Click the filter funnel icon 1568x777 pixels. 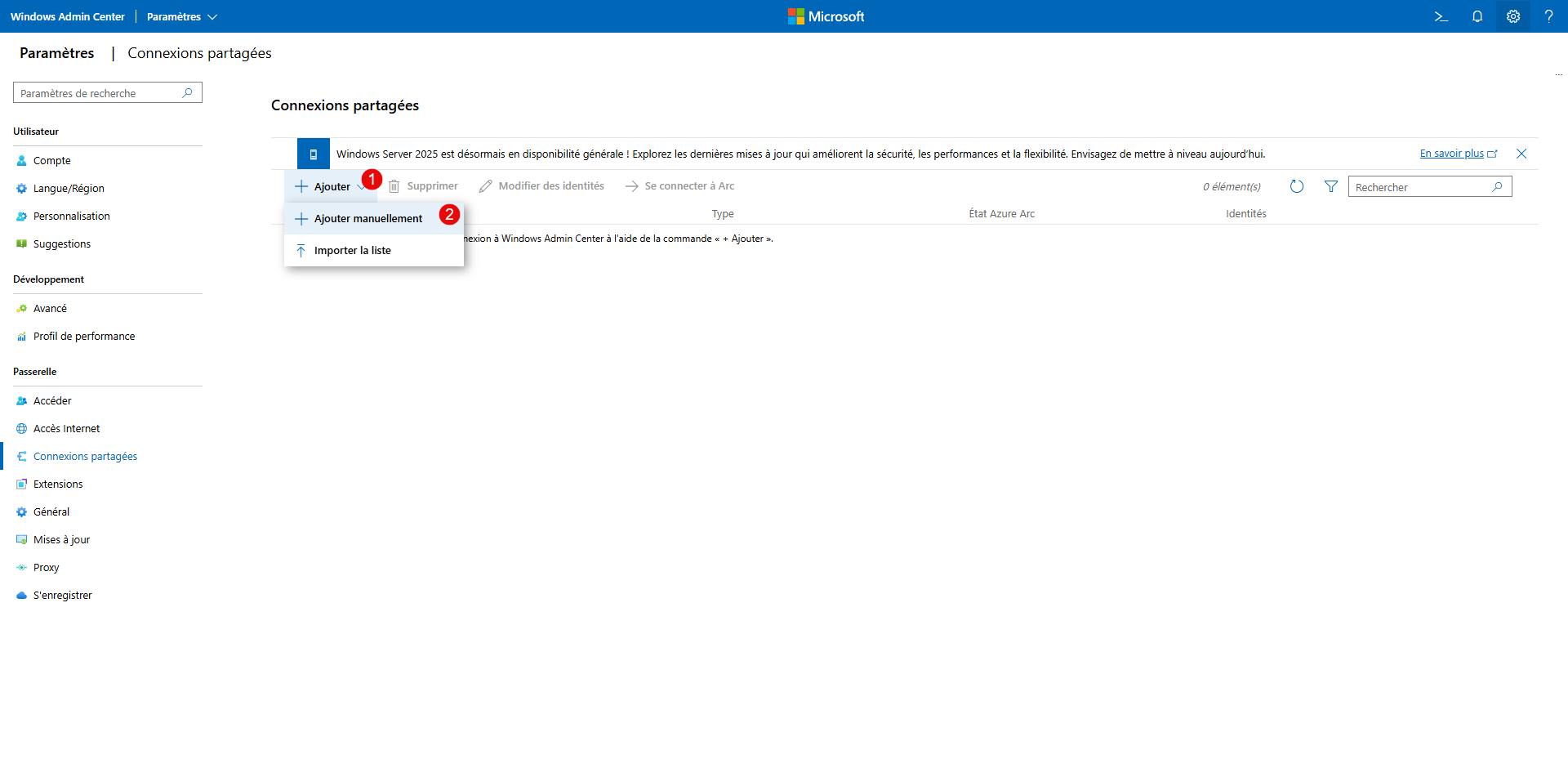pos(1330,187)
